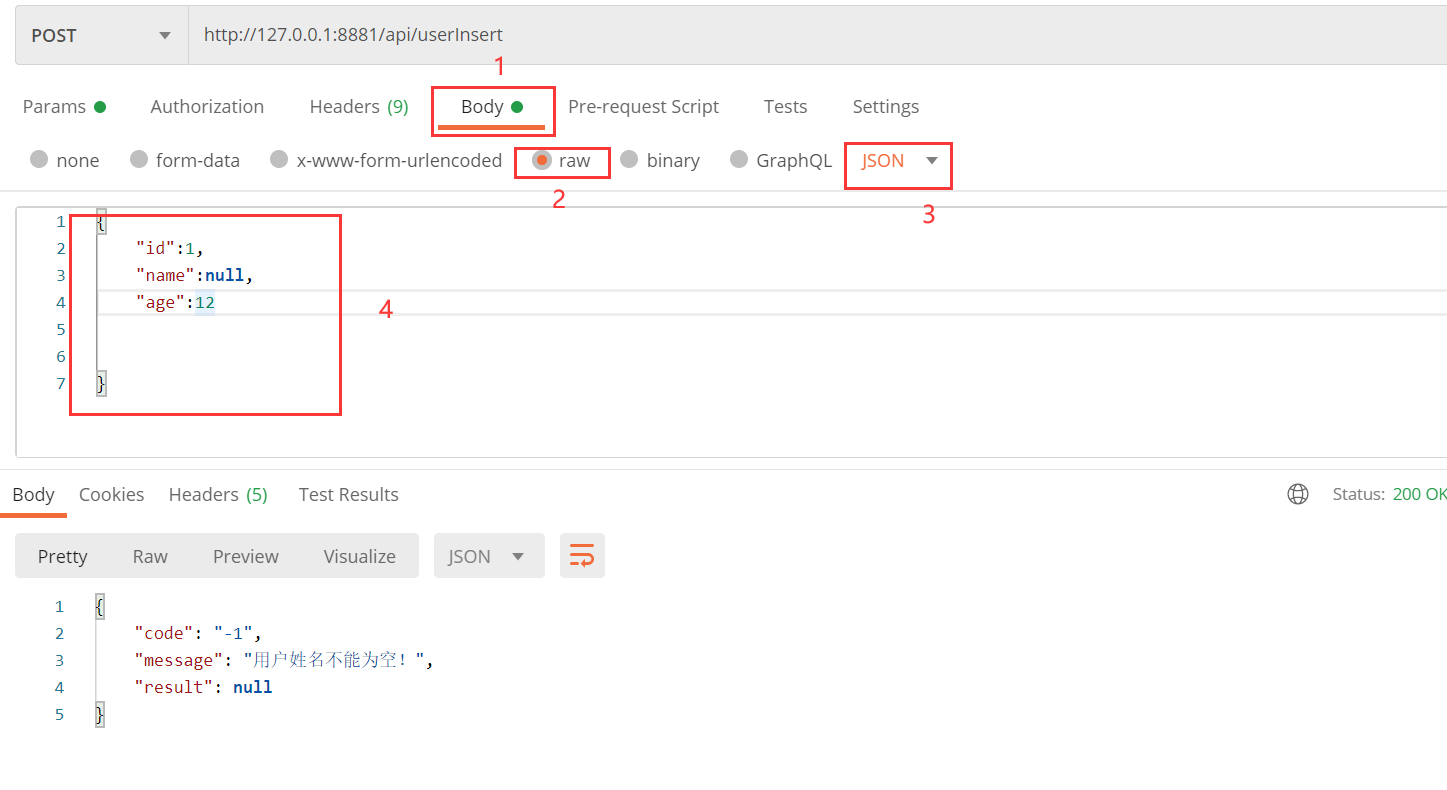Choose the GraphQL body type
Image resolution: width=1447 pixels, height=790 pixels.
tap(781, 160)
